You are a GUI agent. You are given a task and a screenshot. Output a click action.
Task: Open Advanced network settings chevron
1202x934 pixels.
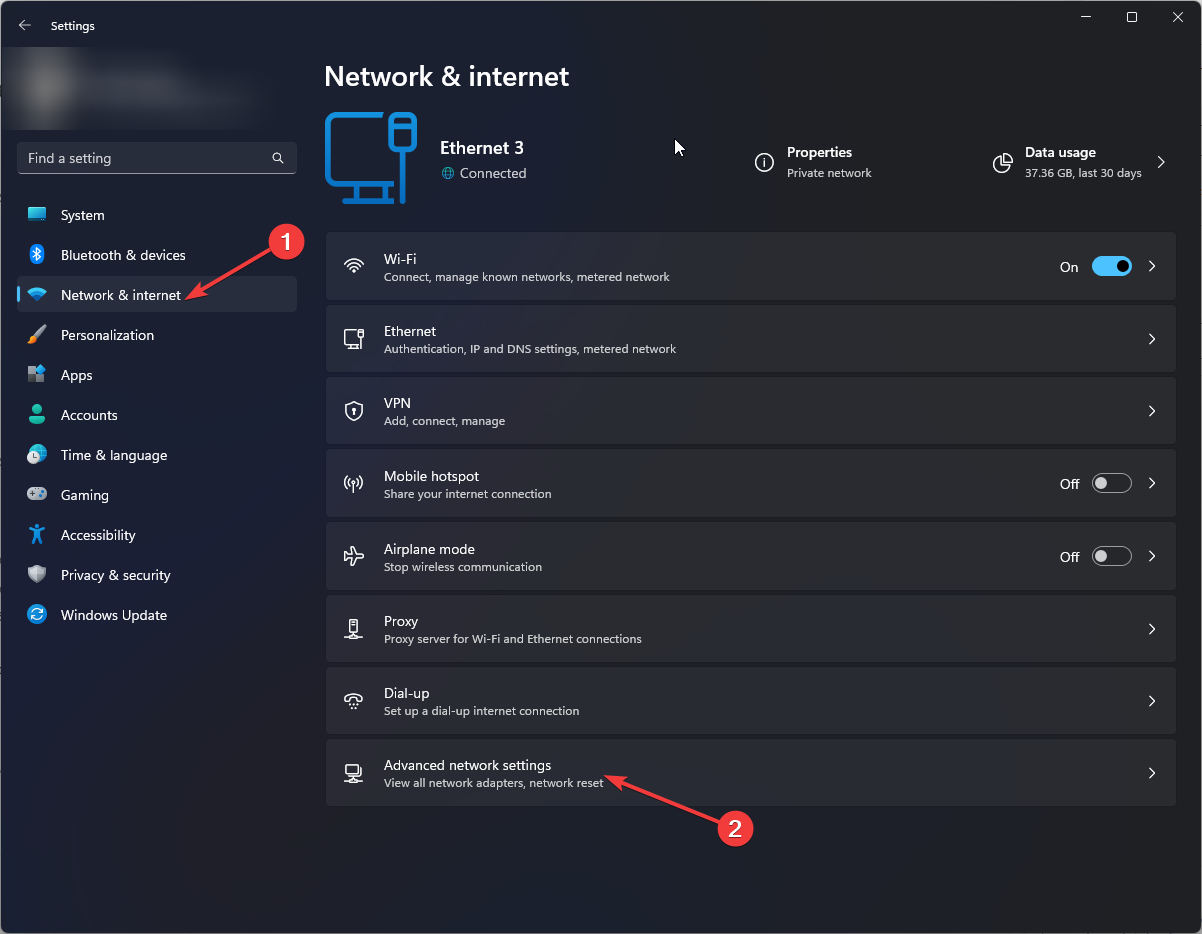coord(1152,773)
